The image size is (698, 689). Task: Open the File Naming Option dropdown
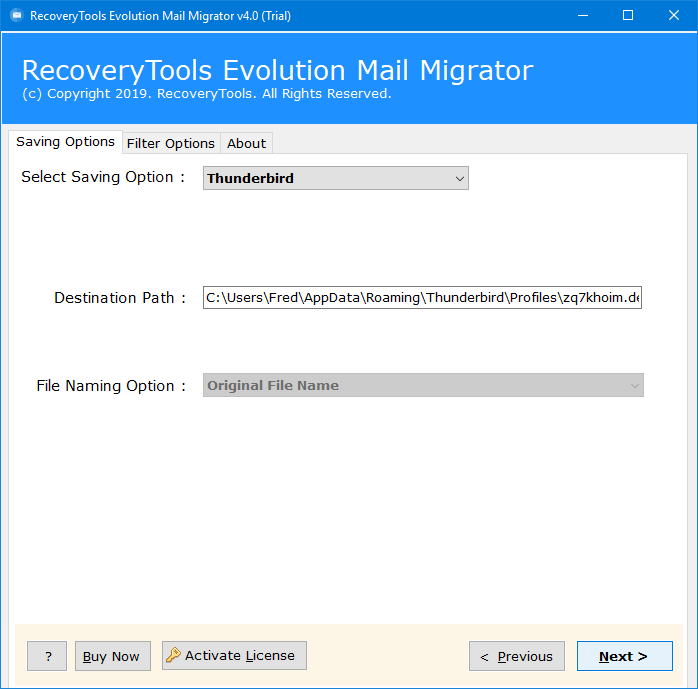click(423, 385)
